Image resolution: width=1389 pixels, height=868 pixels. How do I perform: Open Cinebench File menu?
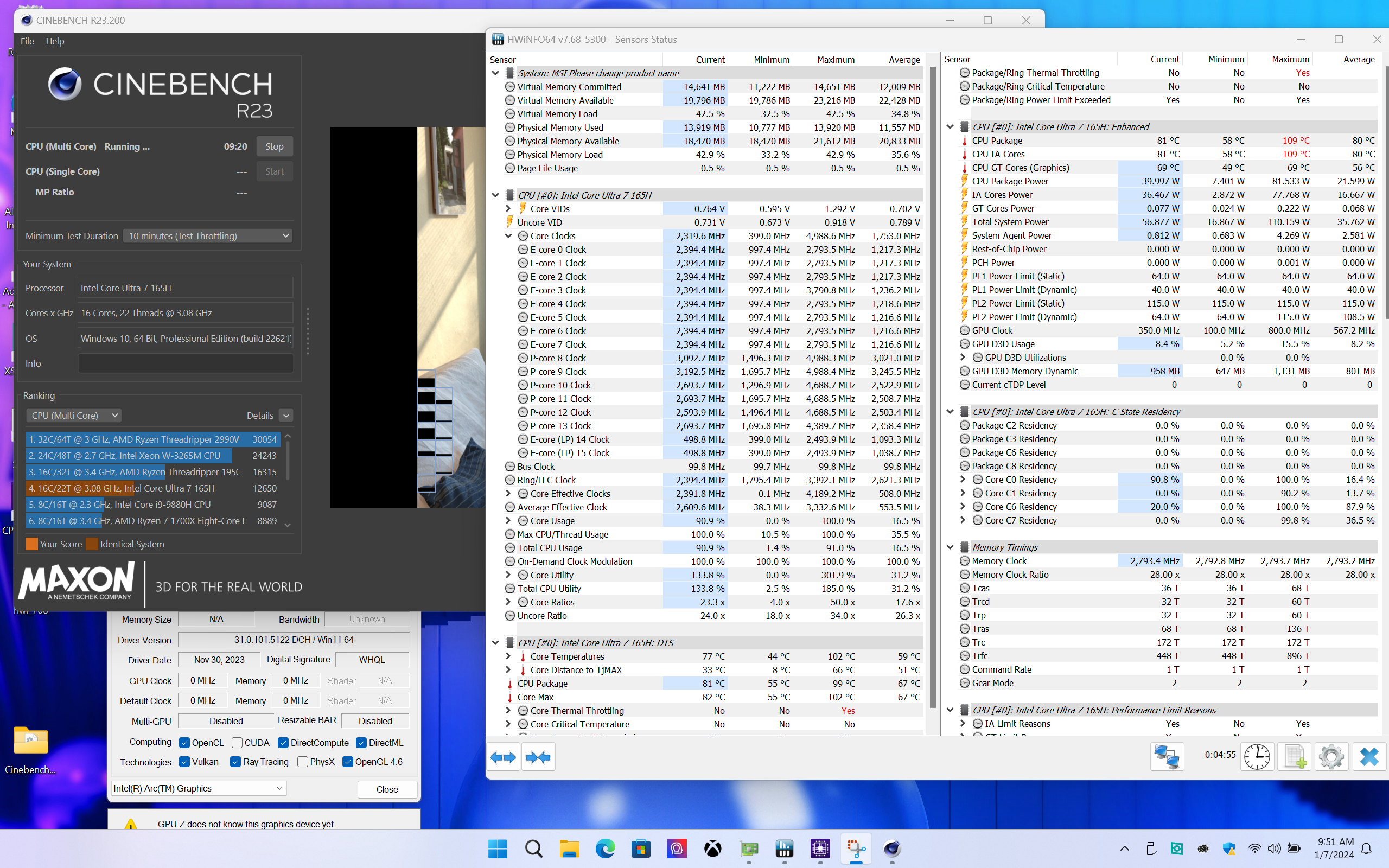27,41
